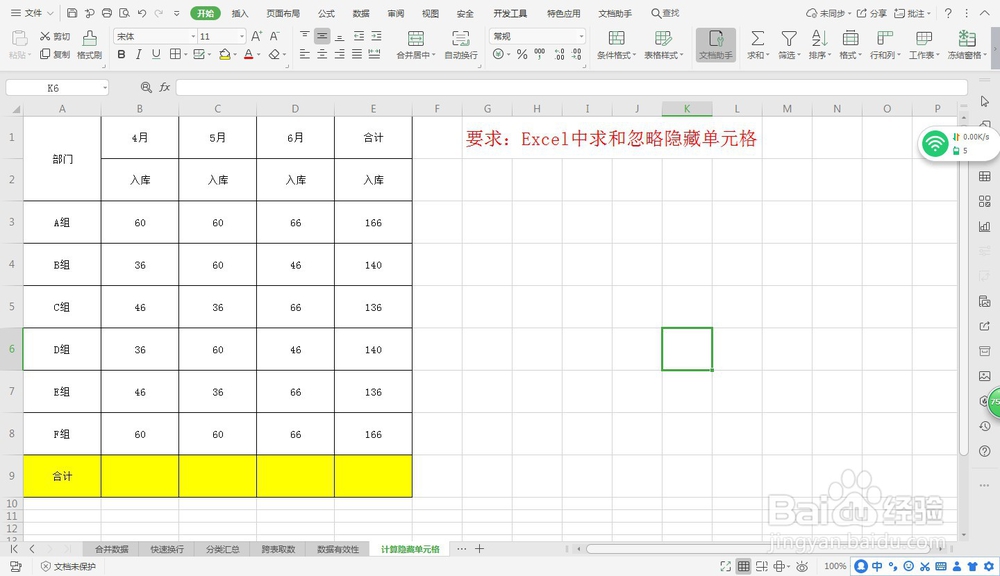
Task: Click the red font color A
Action: tap(248, 54)
